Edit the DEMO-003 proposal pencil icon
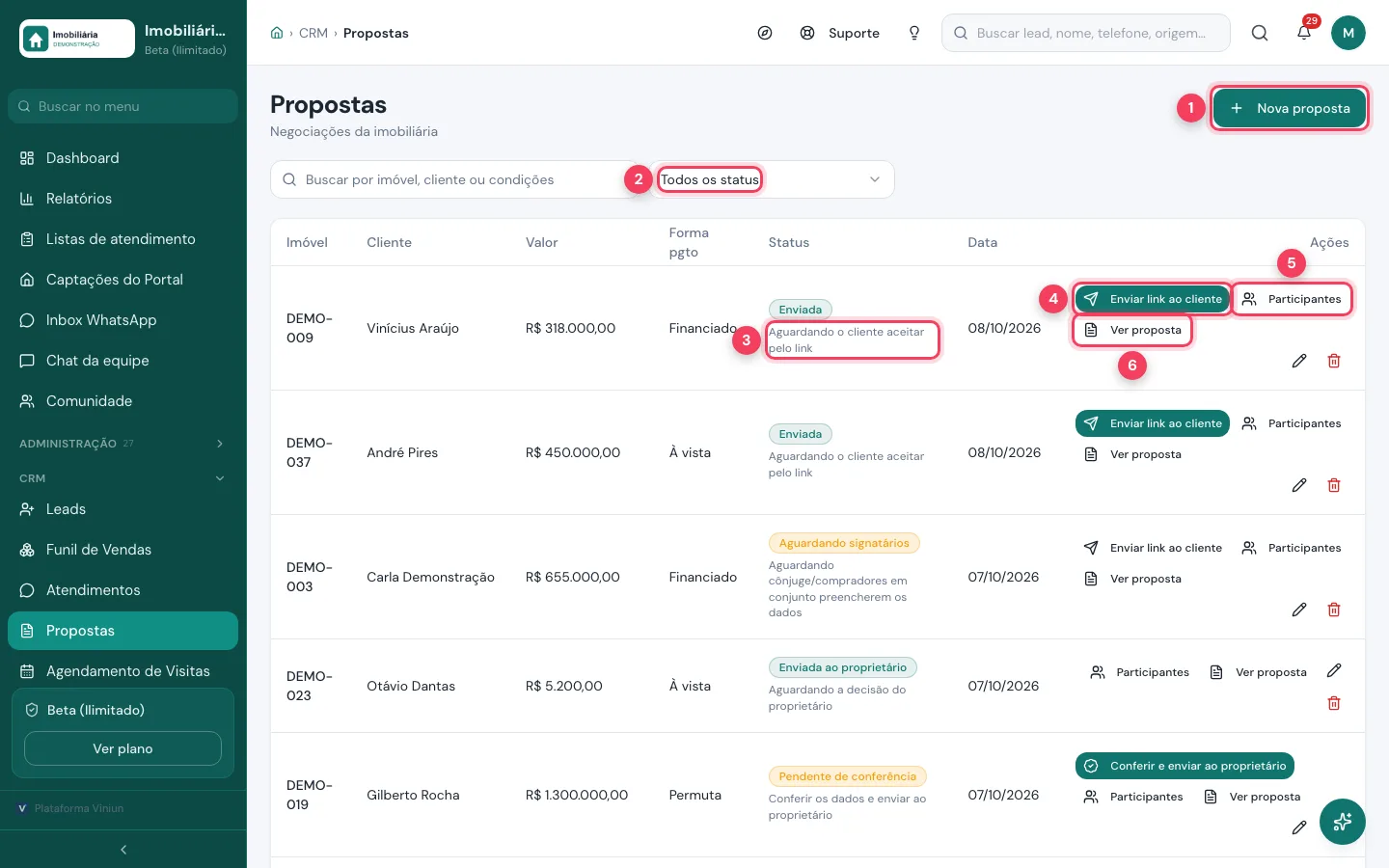 coord(1299,610)
